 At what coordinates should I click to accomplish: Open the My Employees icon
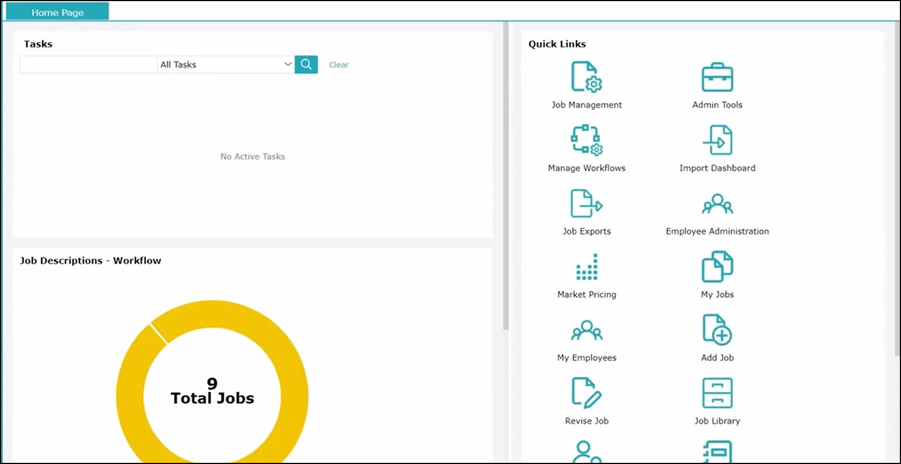pos(586,331)
